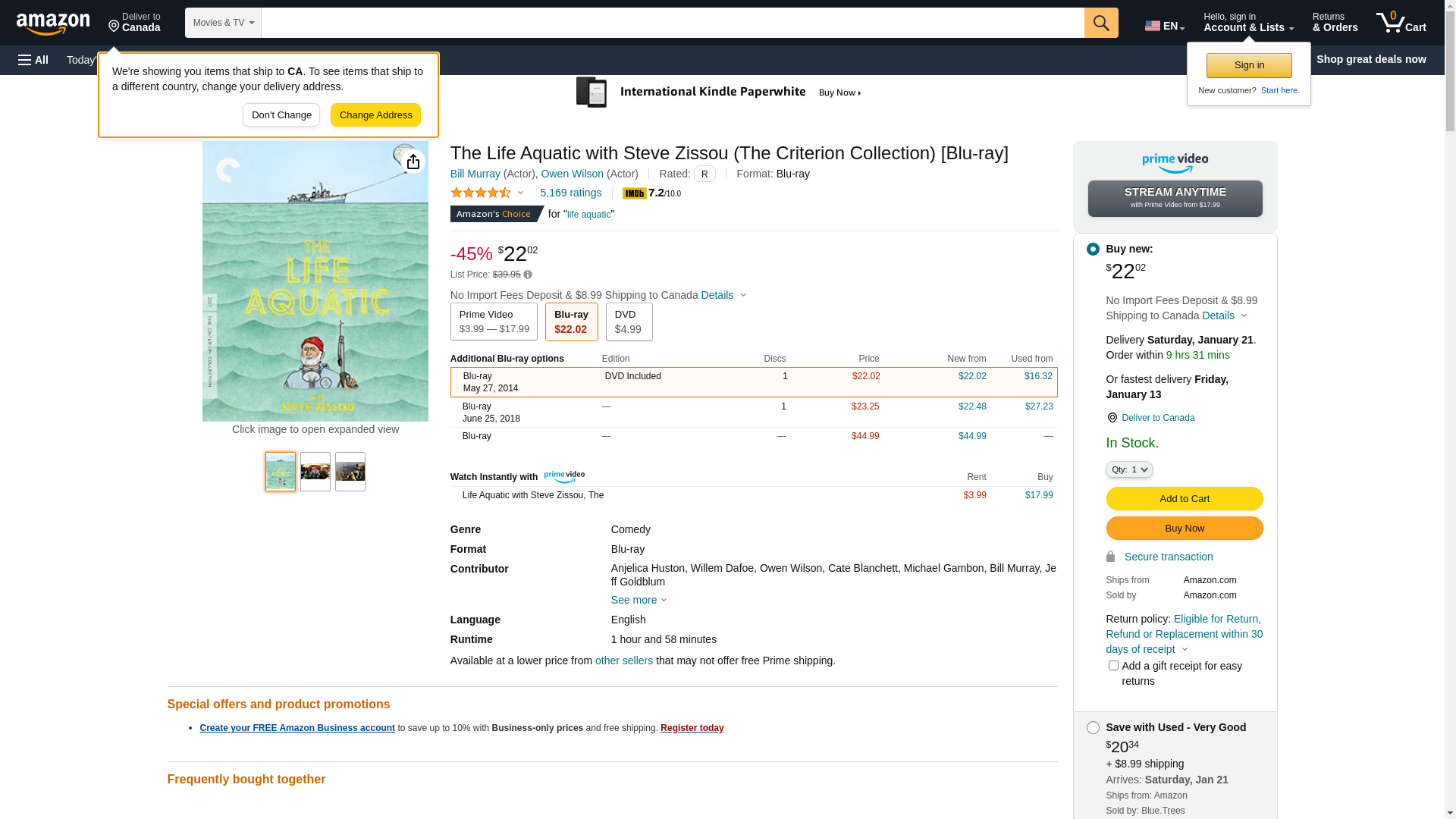Click the List Price info icon
This screenshot has width=1456, height=819.
(528, 275)
